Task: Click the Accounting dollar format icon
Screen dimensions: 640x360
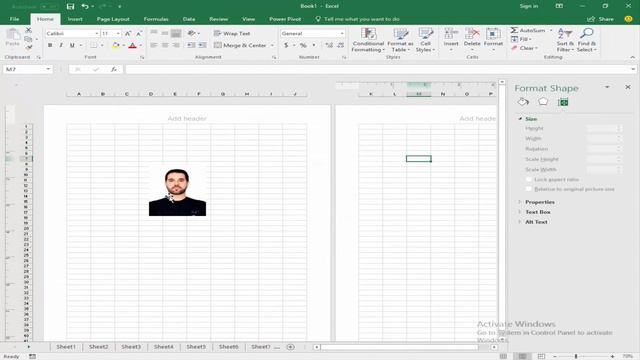Action: click(x=286, y=45)
